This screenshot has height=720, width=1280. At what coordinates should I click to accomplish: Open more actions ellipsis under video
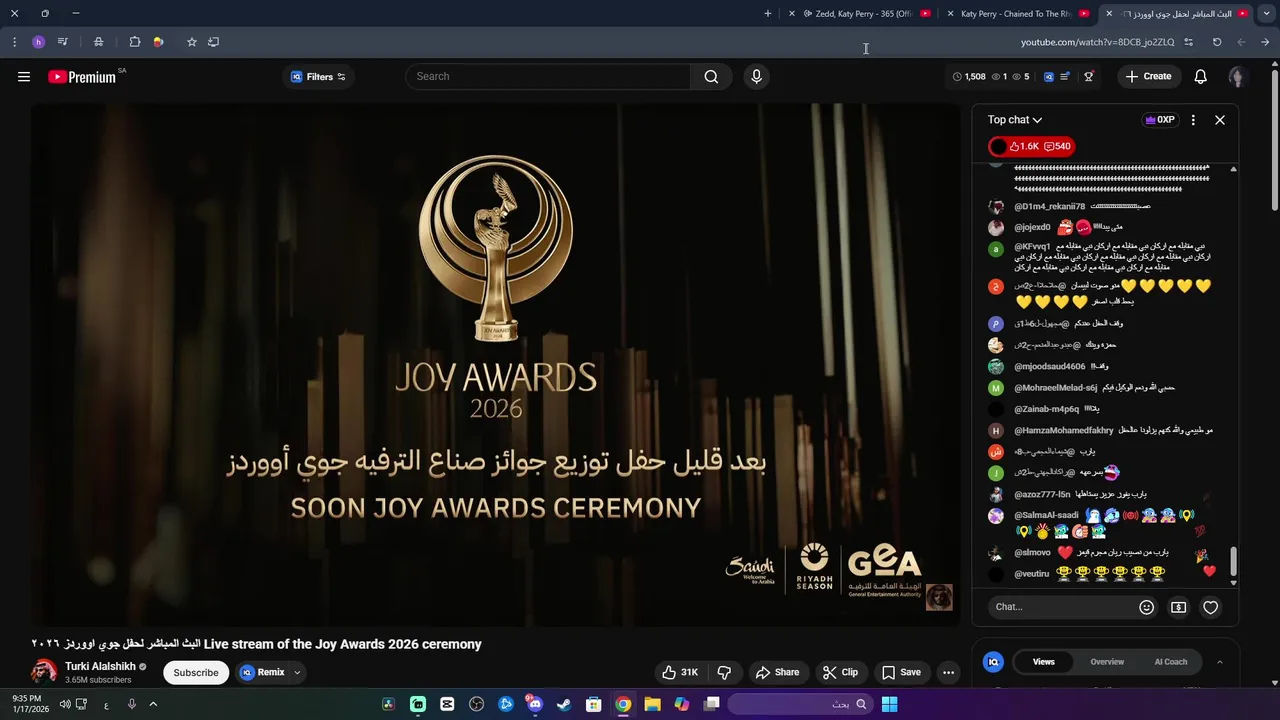click(x=948, y=672)
